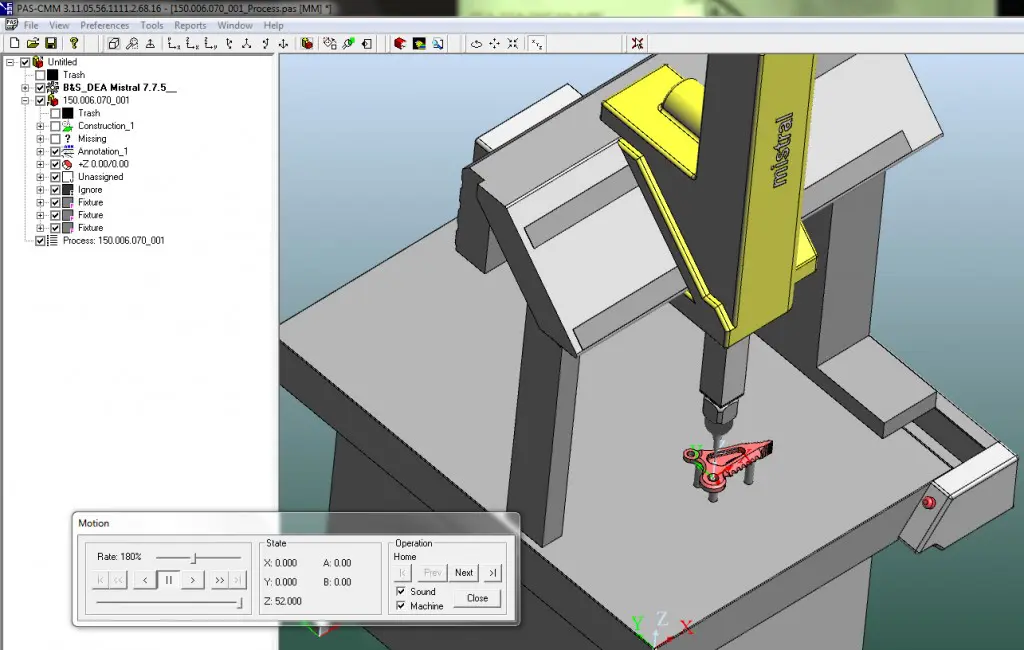Image resolution: width=1024 pixels, height=650 pixels.
Task: Open the File menu
Action: pyautogui.click(x=31, y=25)
